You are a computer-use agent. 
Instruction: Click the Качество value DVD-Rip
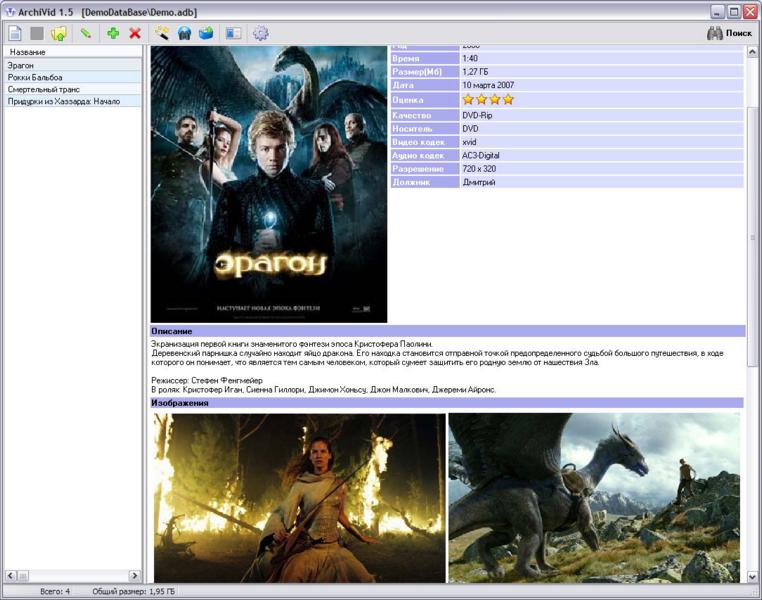pyautogui.click(x=477, y=116)
